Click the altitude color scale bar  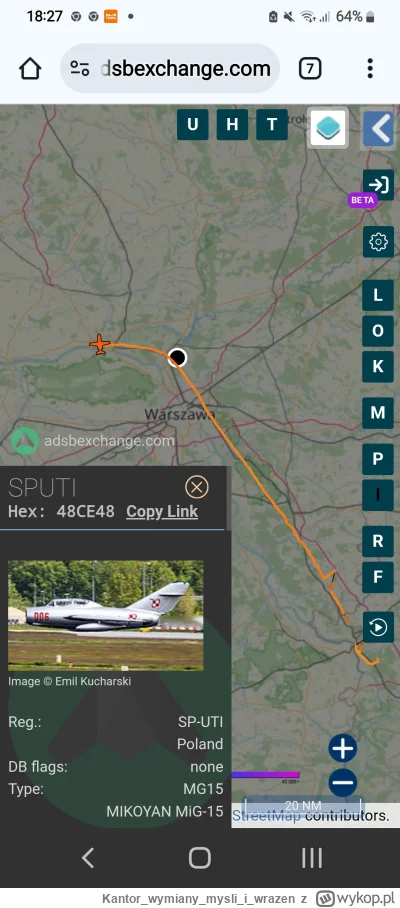tap(266, 775)
